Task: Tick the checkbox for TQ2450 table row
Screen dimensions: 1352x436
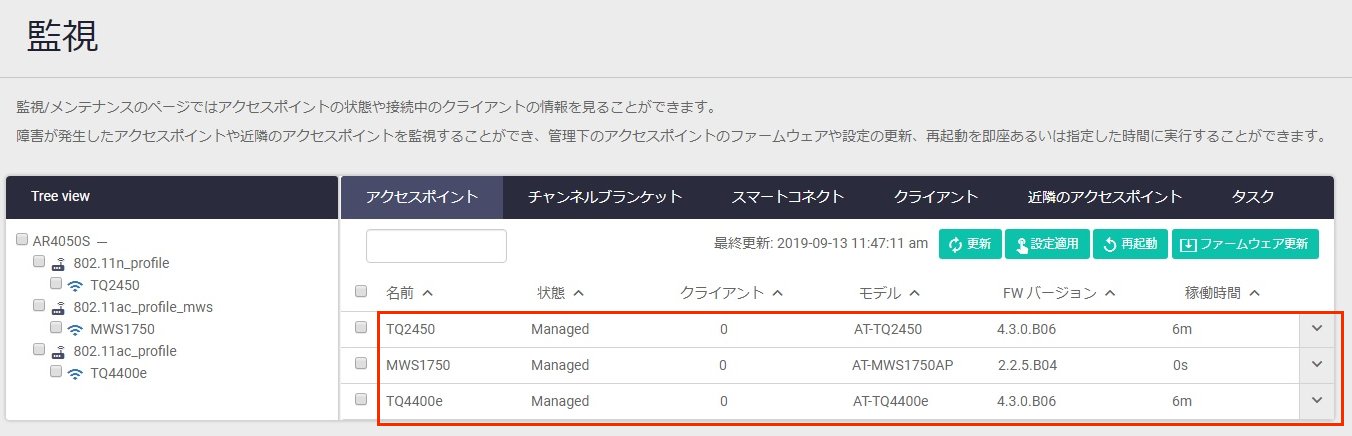Action: tap(361, 328)
